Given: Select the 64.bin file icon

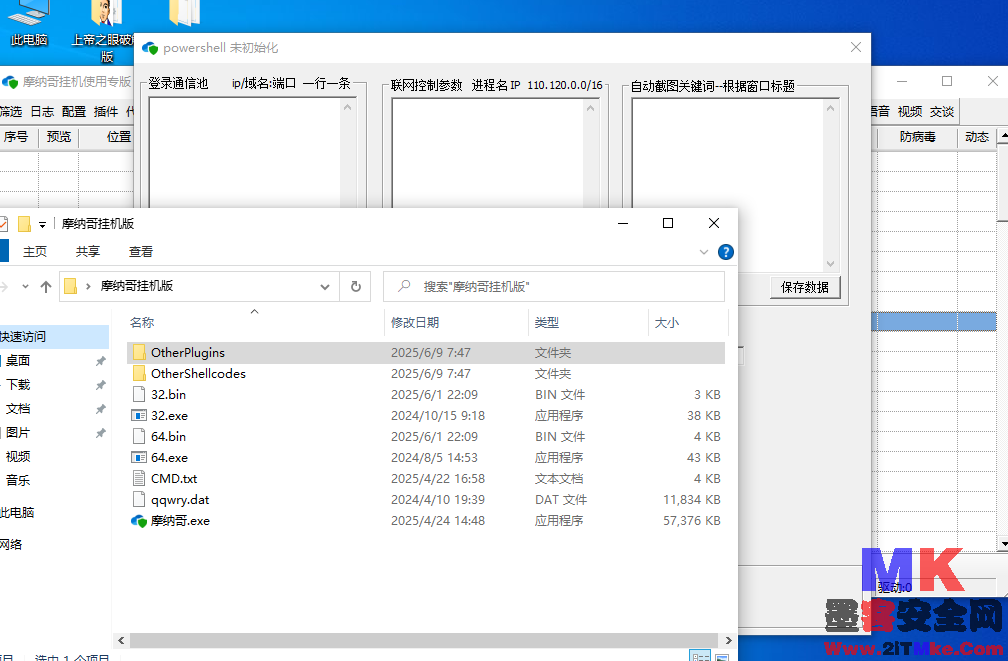Looking at the screenshot, I should point(139,437).
